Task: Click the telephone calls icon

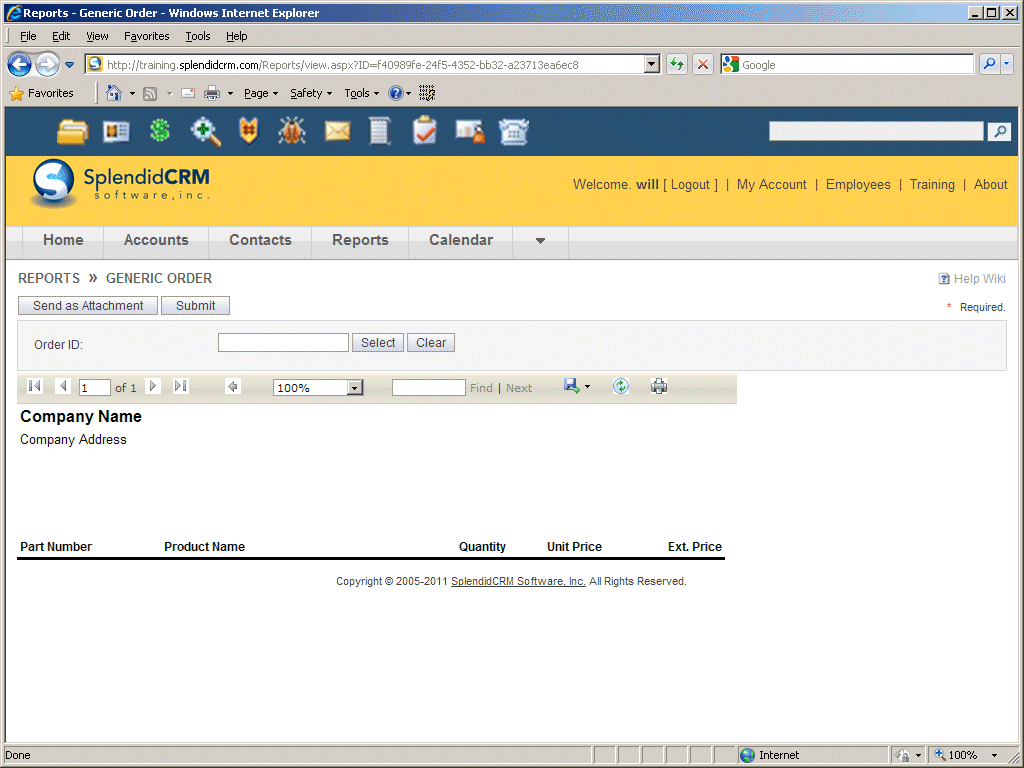Action: [514, 131]
